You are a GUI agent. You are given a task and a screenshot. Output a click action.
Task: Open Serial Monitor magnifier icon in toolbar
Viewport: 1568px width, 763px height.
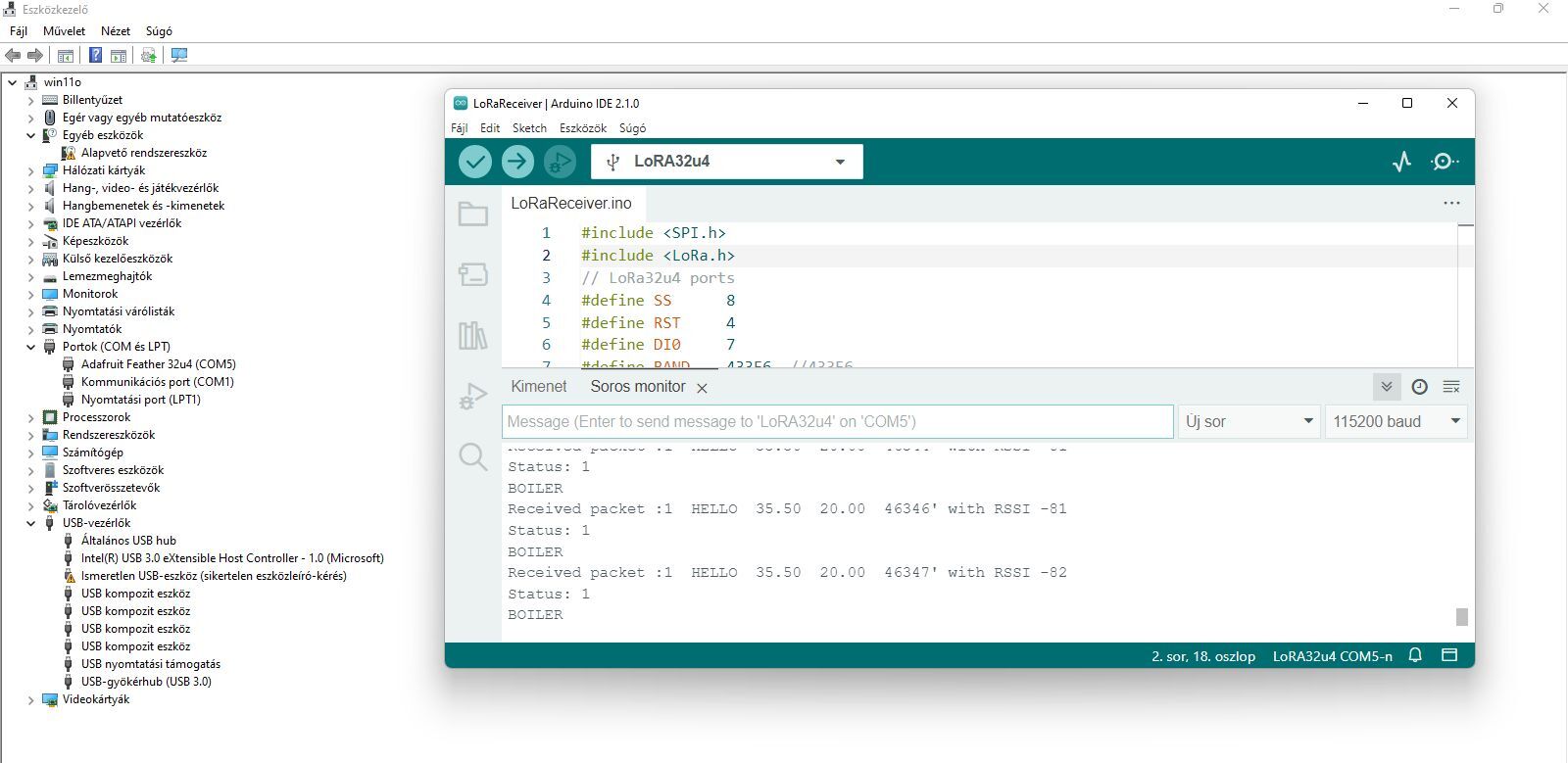pyautogui.click(x=1445, y=162)
